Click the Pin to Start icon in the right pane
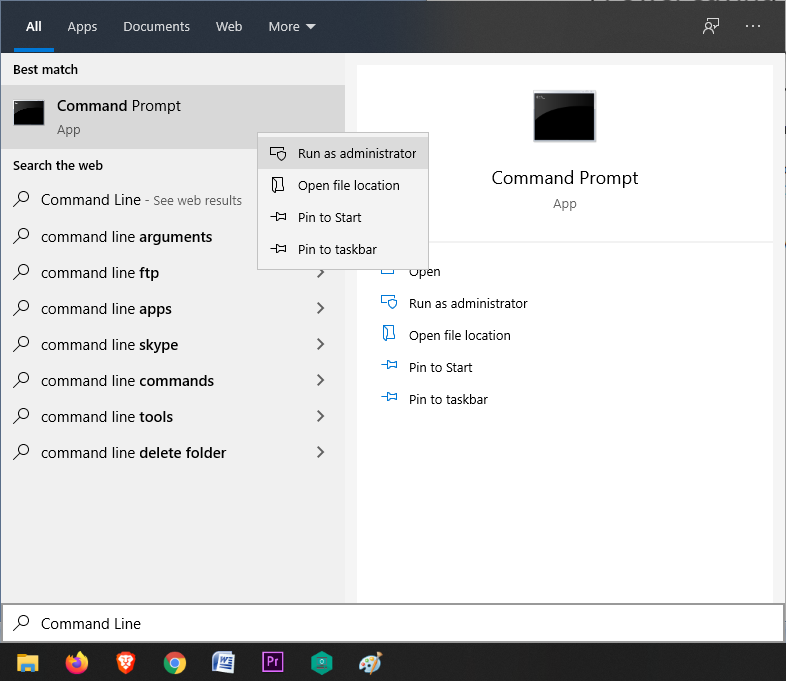The width and height of the screenshot is (786, 681). pyautogui.click(x=389, y=365)
